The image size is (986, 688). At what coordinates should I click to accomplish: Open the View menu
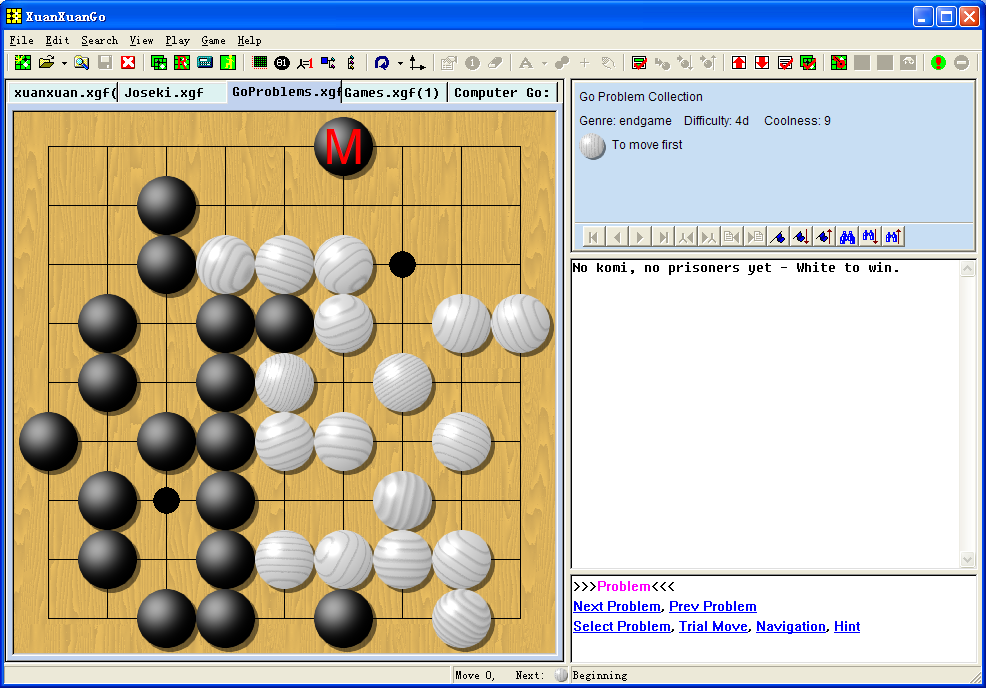tap(141, 40)
